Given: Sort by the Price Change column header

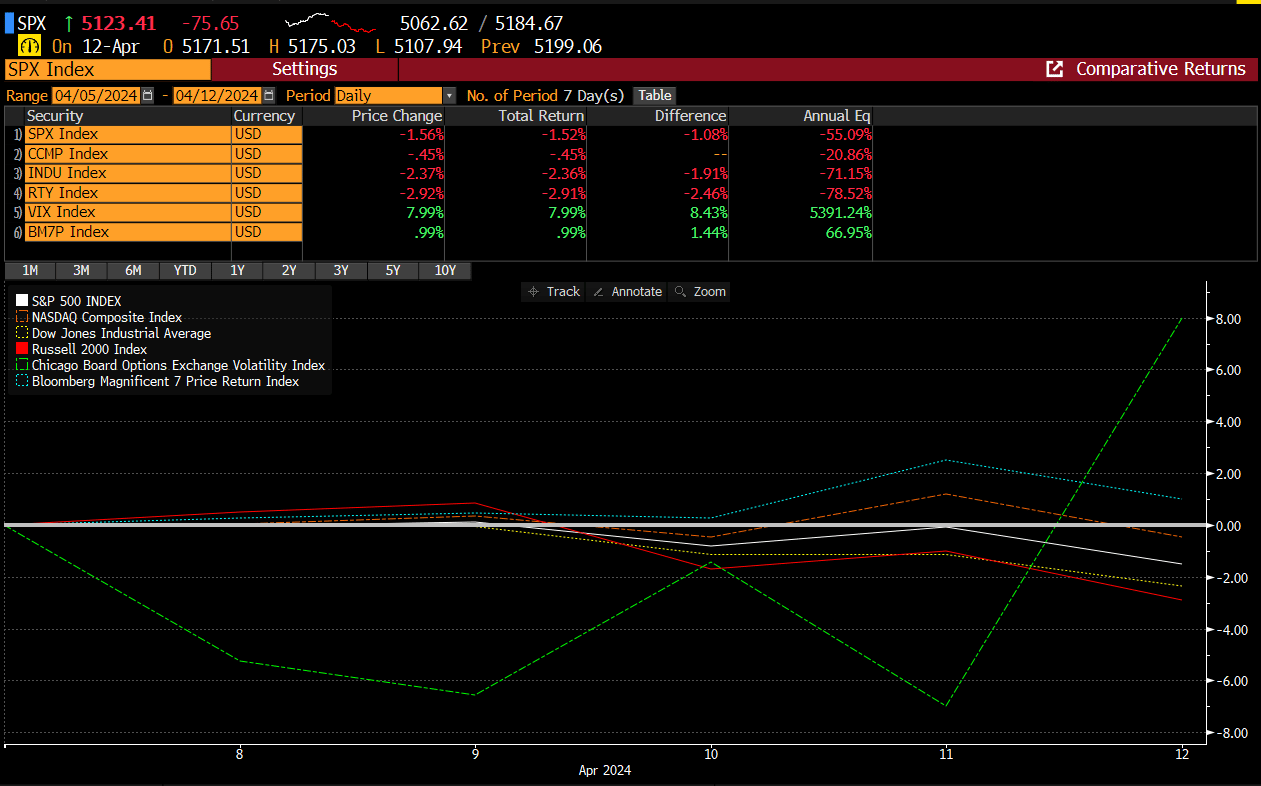Looking at the screenshot, I should coord(373,116).
